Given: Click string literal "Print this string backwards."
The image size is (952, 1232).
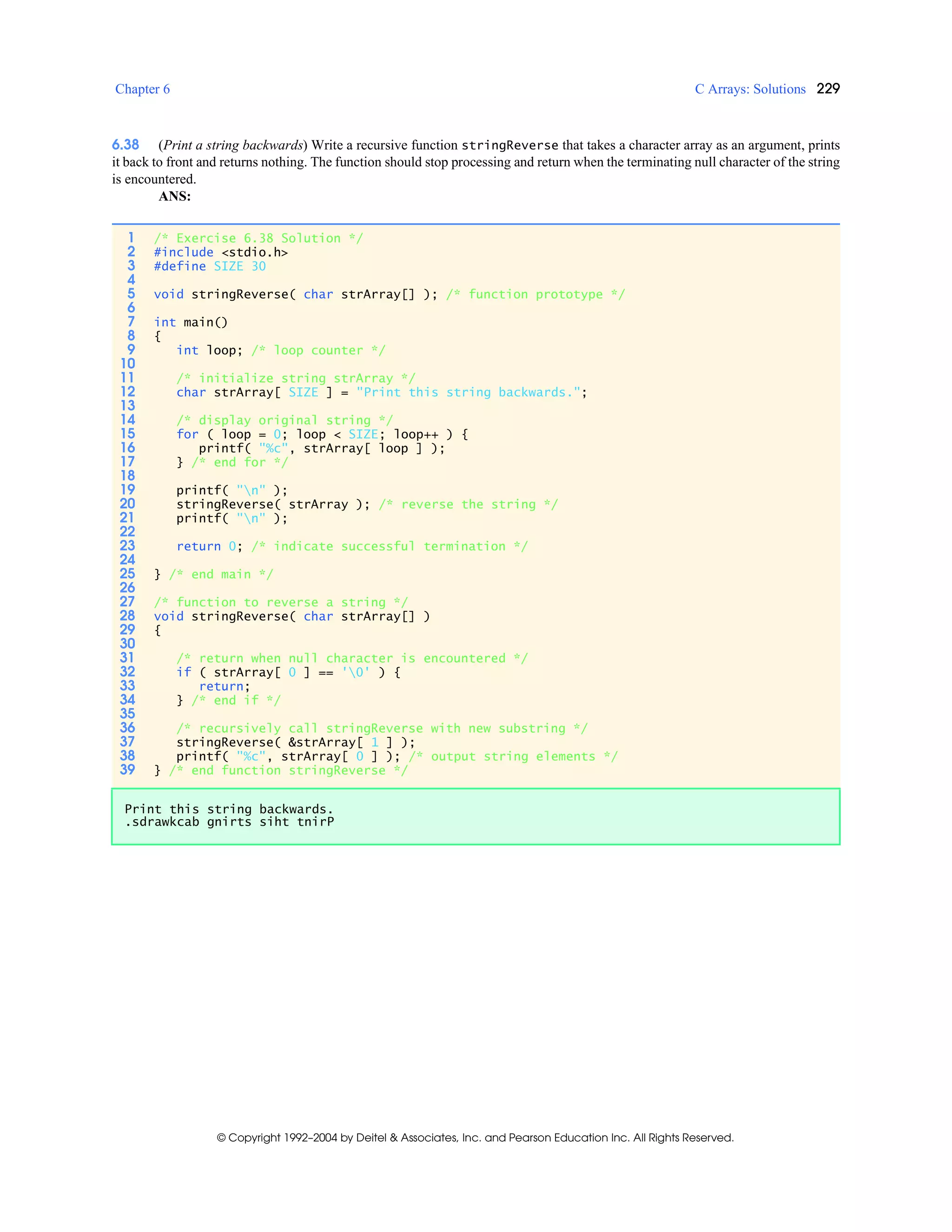Looking at the screenshot, I should (468, 392).
